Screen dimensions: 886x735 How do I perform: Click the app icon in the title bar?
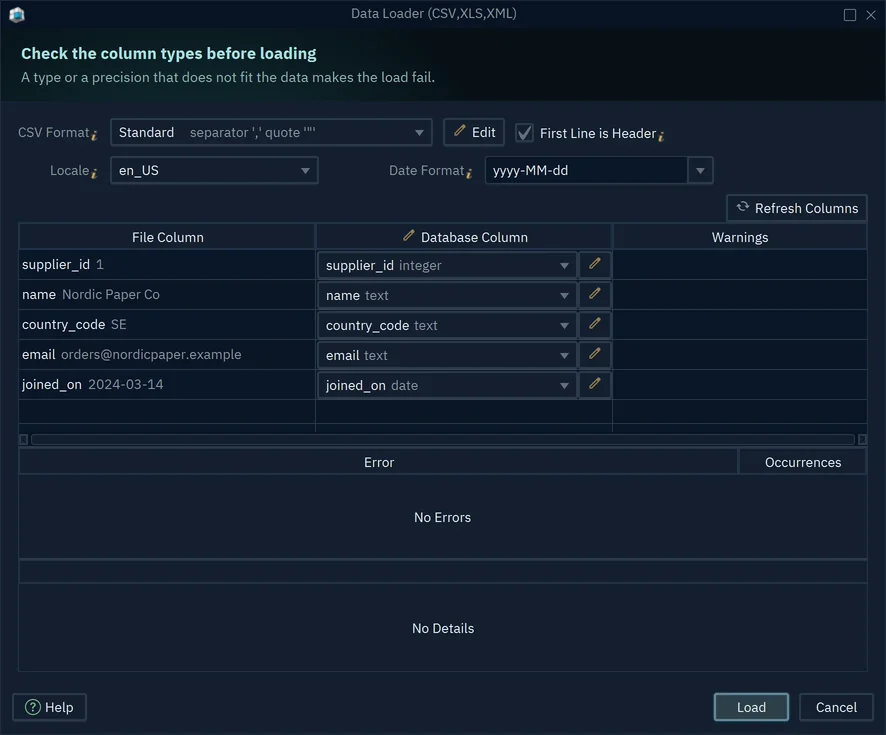point(17,14)
